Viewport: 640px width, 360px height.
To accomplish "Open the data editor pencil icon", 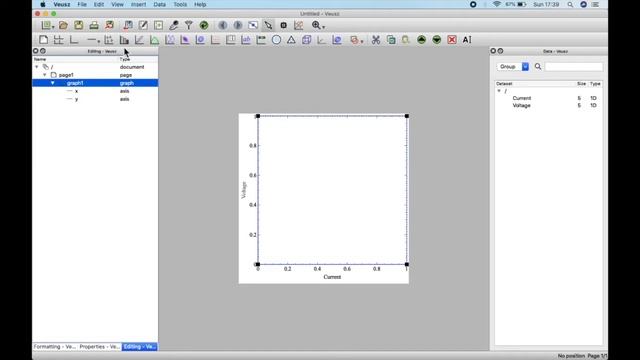I will point(143,25).
